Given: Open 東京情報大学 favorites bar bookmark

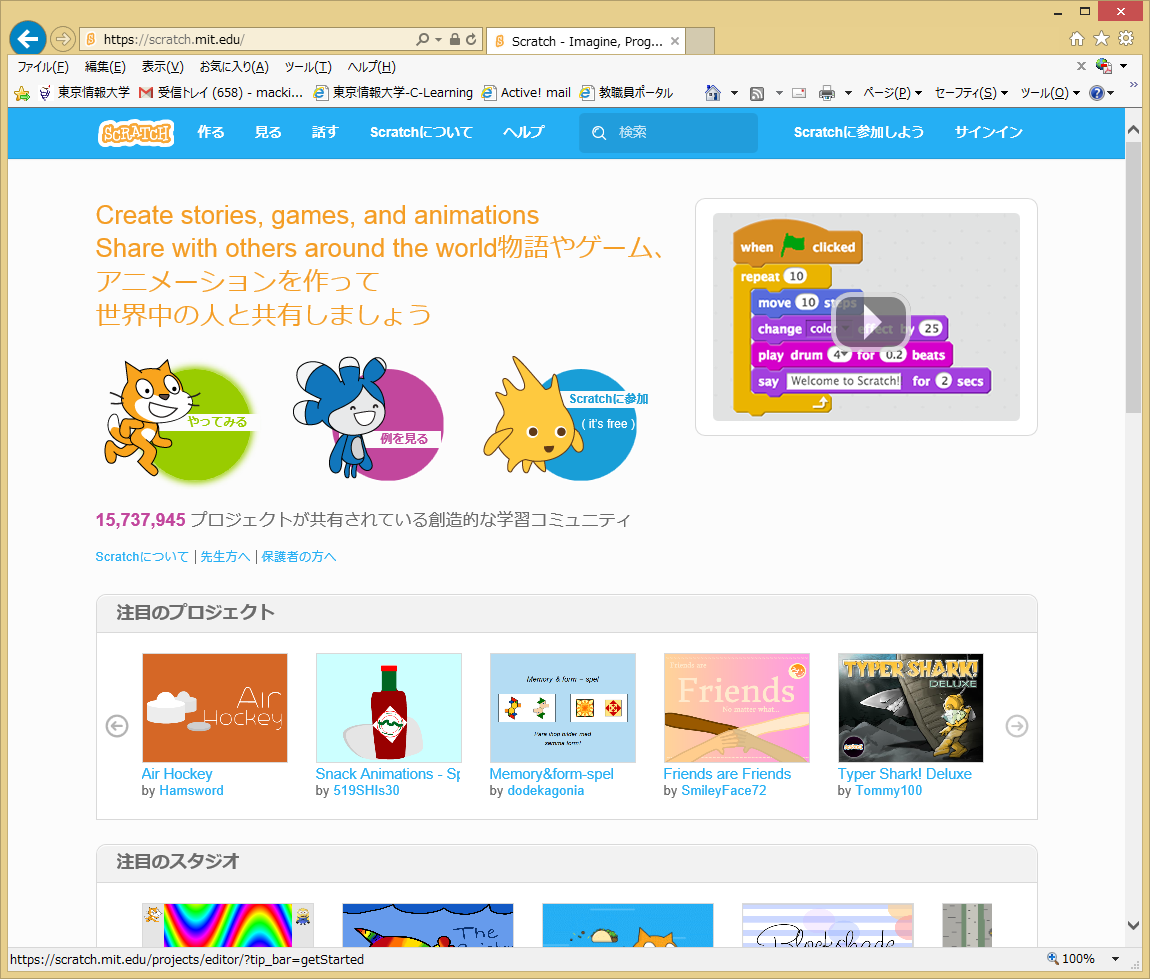Looking at the screenshot, I should pos(84,93).
